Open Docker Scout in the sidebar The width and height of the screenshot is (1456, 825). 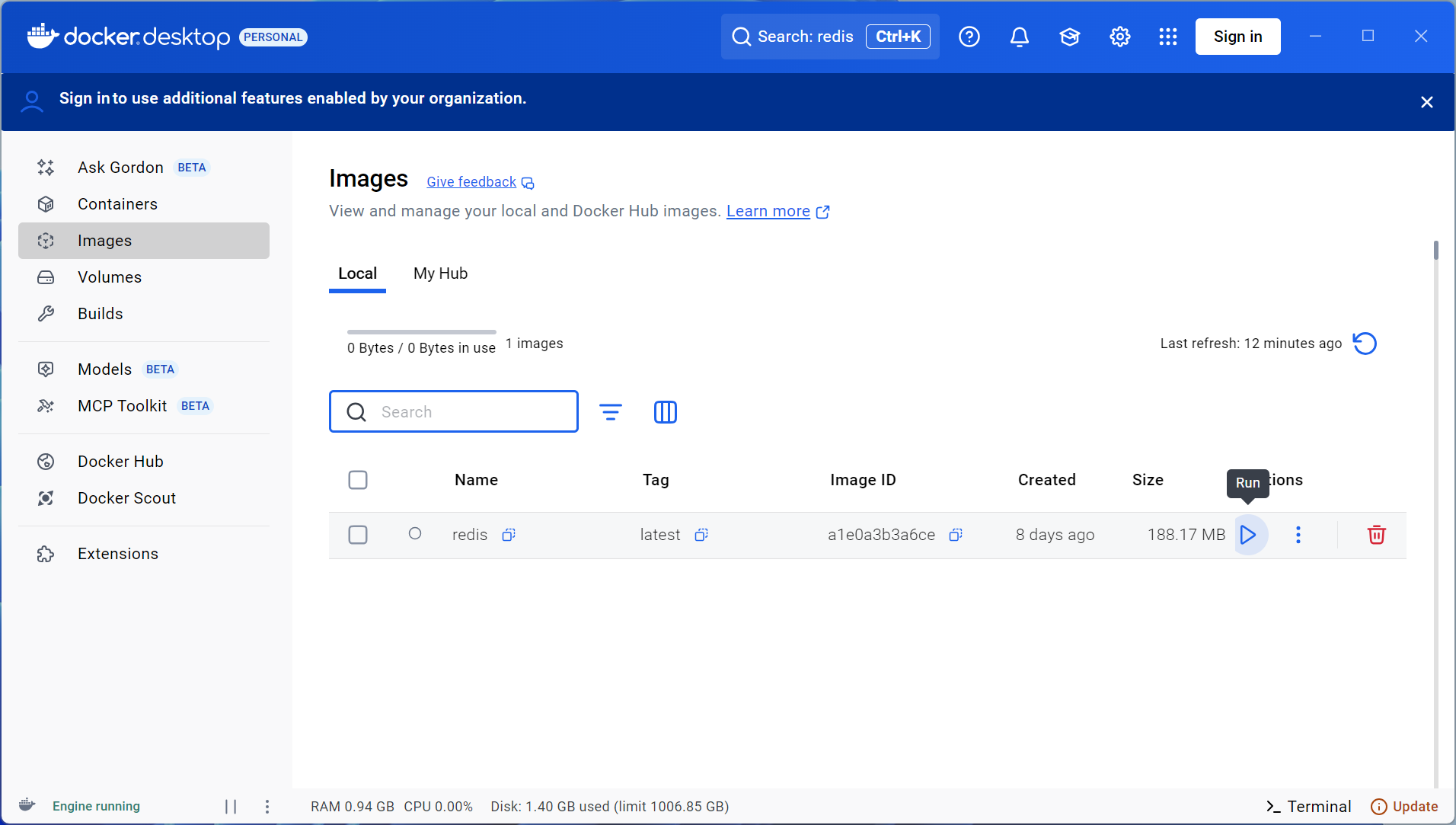[144, 498]
